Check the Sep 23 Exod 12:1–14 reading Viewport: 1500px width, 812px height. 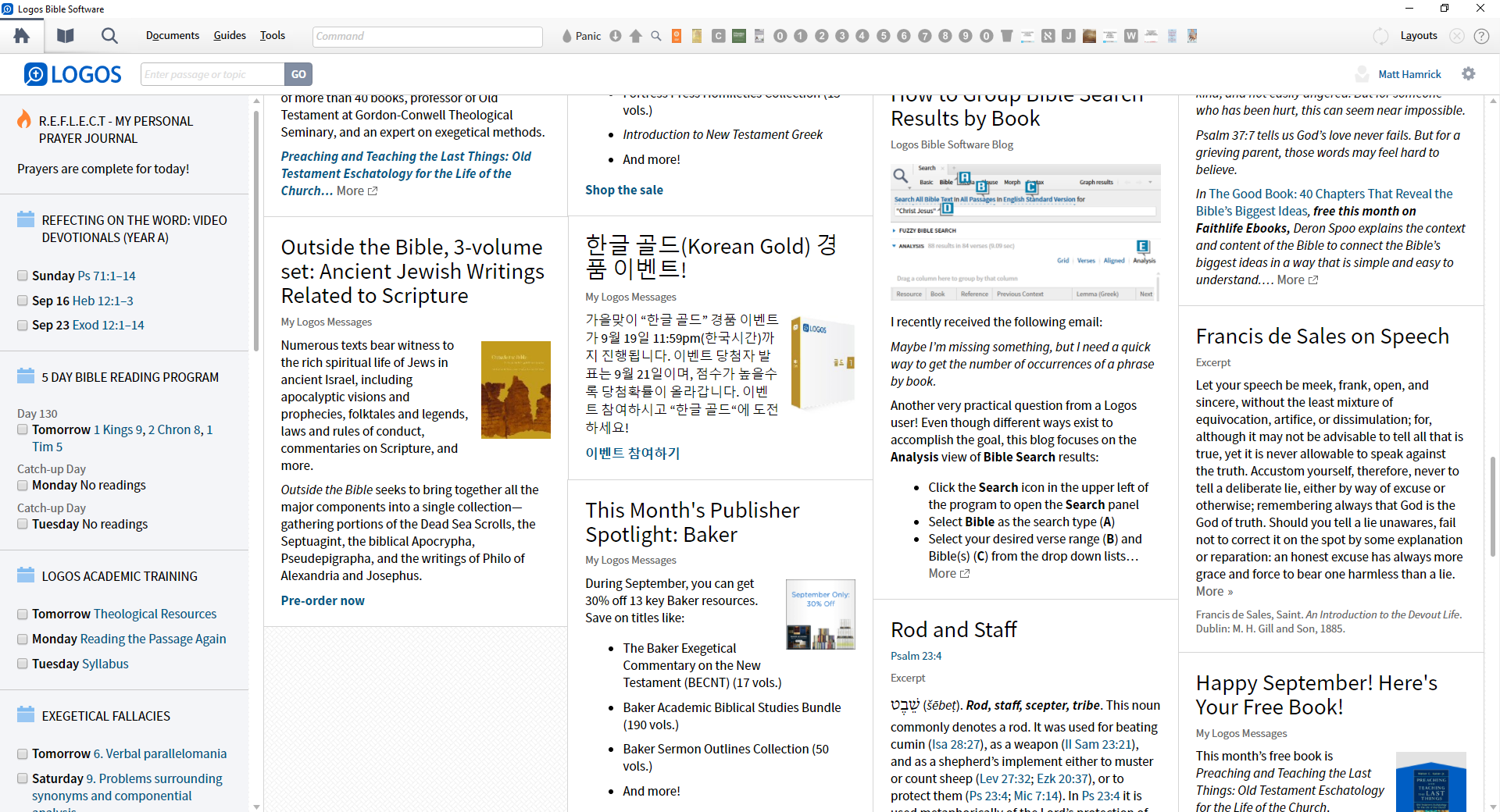click(x=23, y=325)
